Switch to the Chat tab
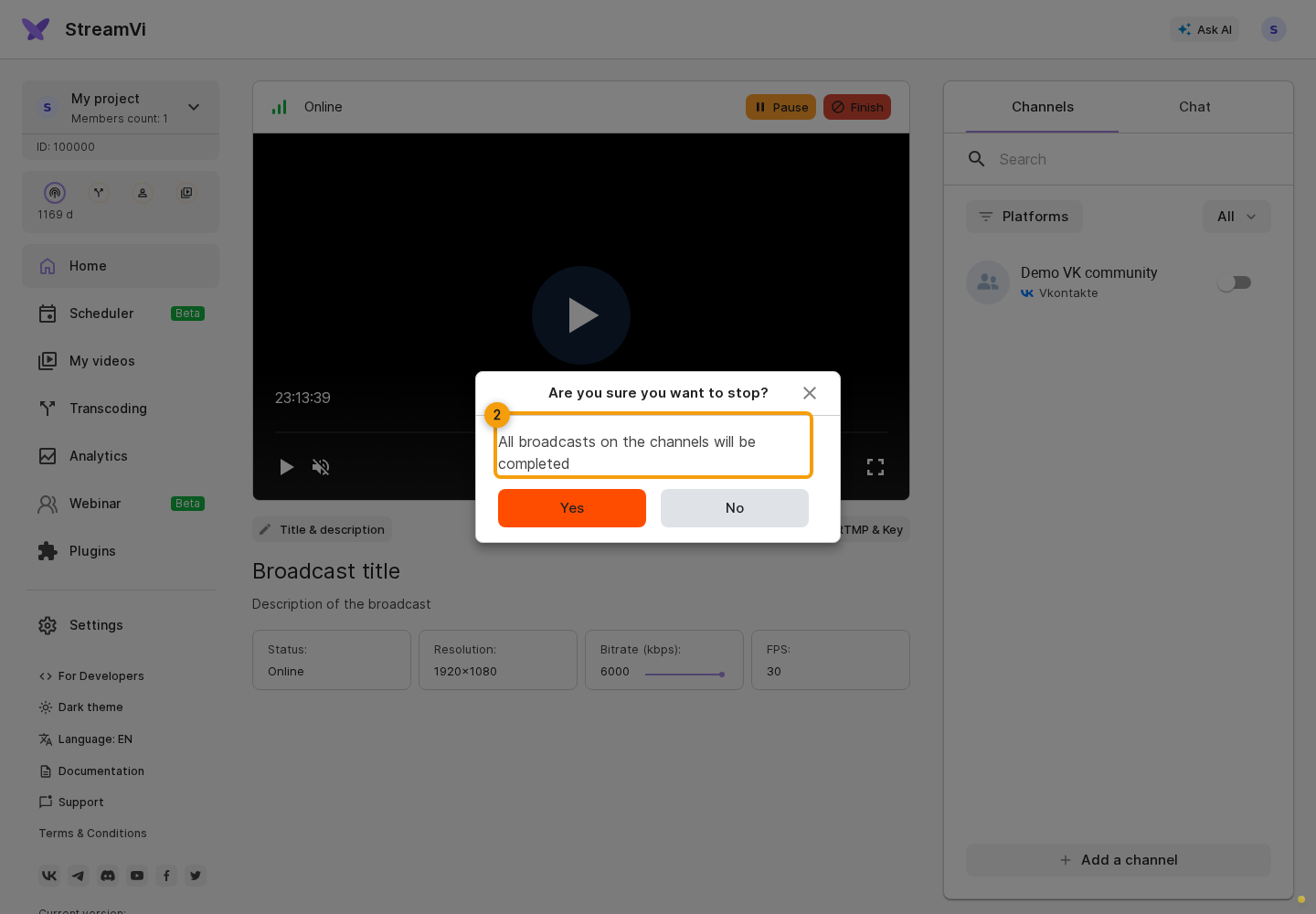1316x914 pixels. pyautogui.click(x=1194, y=107)
